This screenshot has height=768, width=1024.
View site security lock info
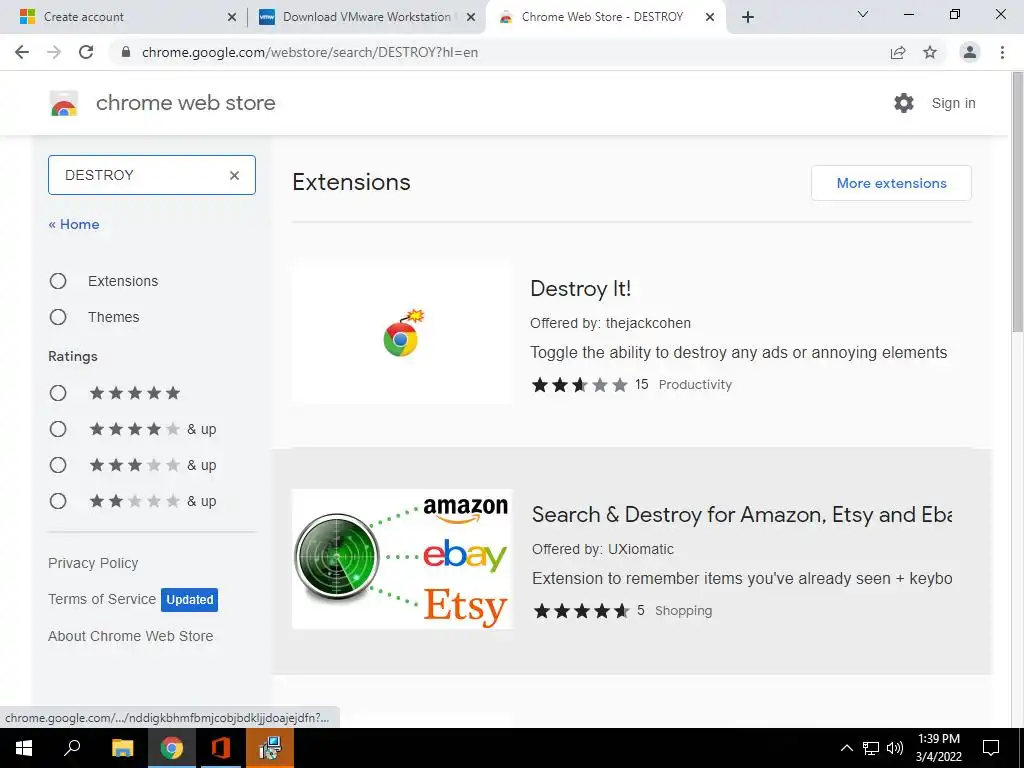(126, 52)
